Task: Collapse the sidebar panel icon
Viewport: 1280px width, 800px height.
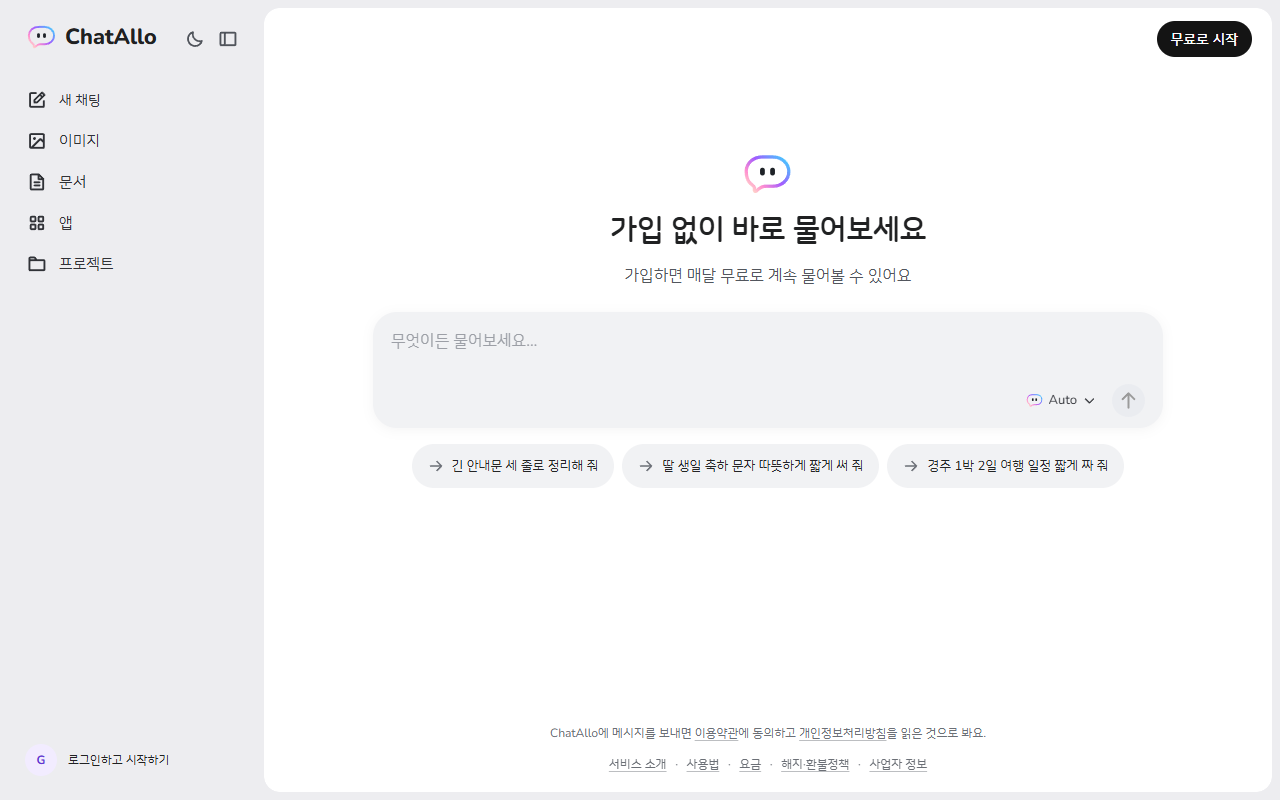Action: point(228,39)
